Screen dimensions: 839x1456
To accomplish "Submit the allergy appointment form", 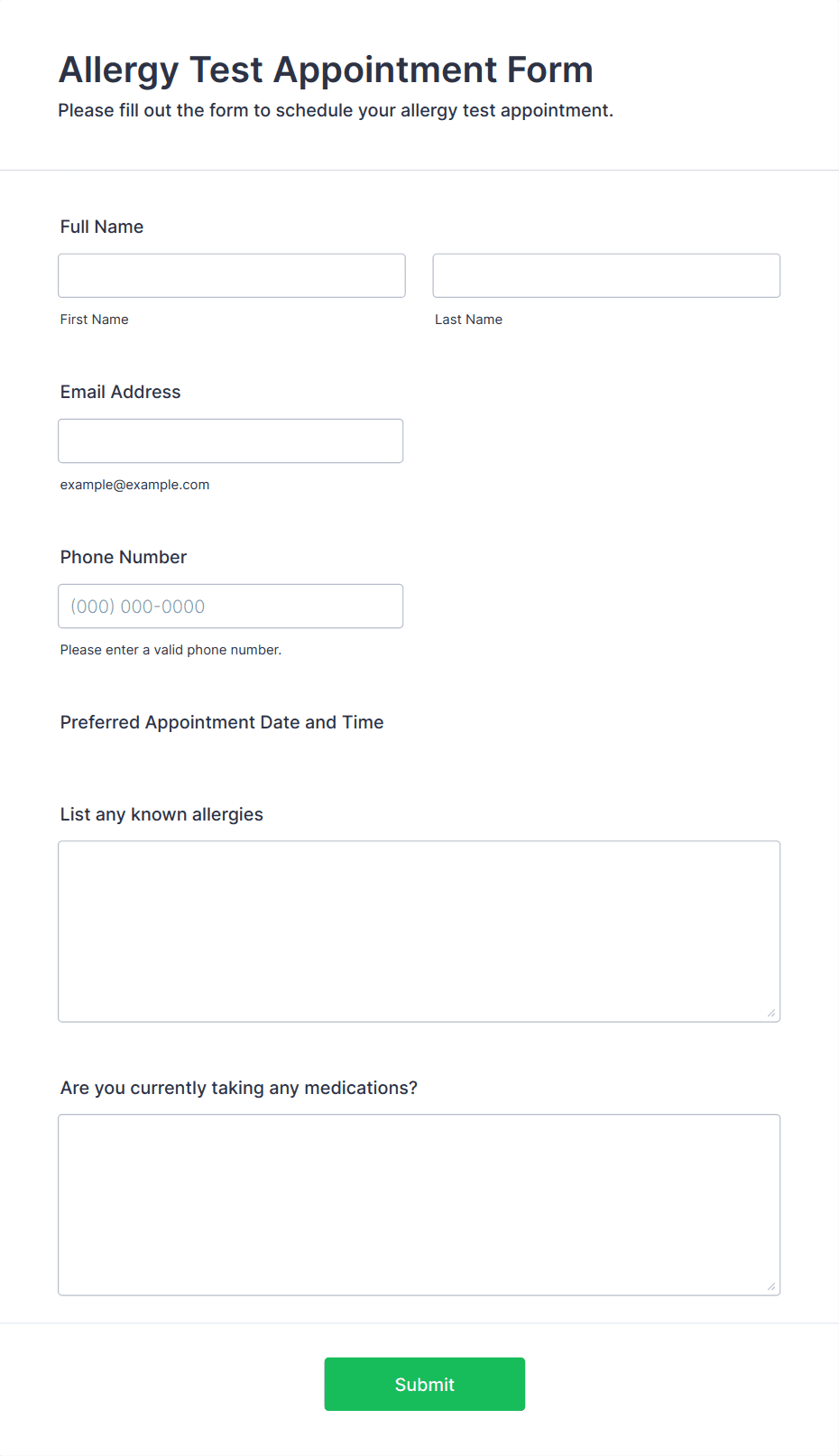I will [x=425, y=1384].
